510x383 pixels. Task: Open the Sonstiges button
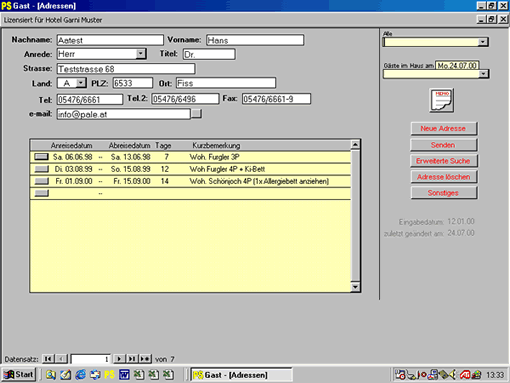tap(443, 193)
